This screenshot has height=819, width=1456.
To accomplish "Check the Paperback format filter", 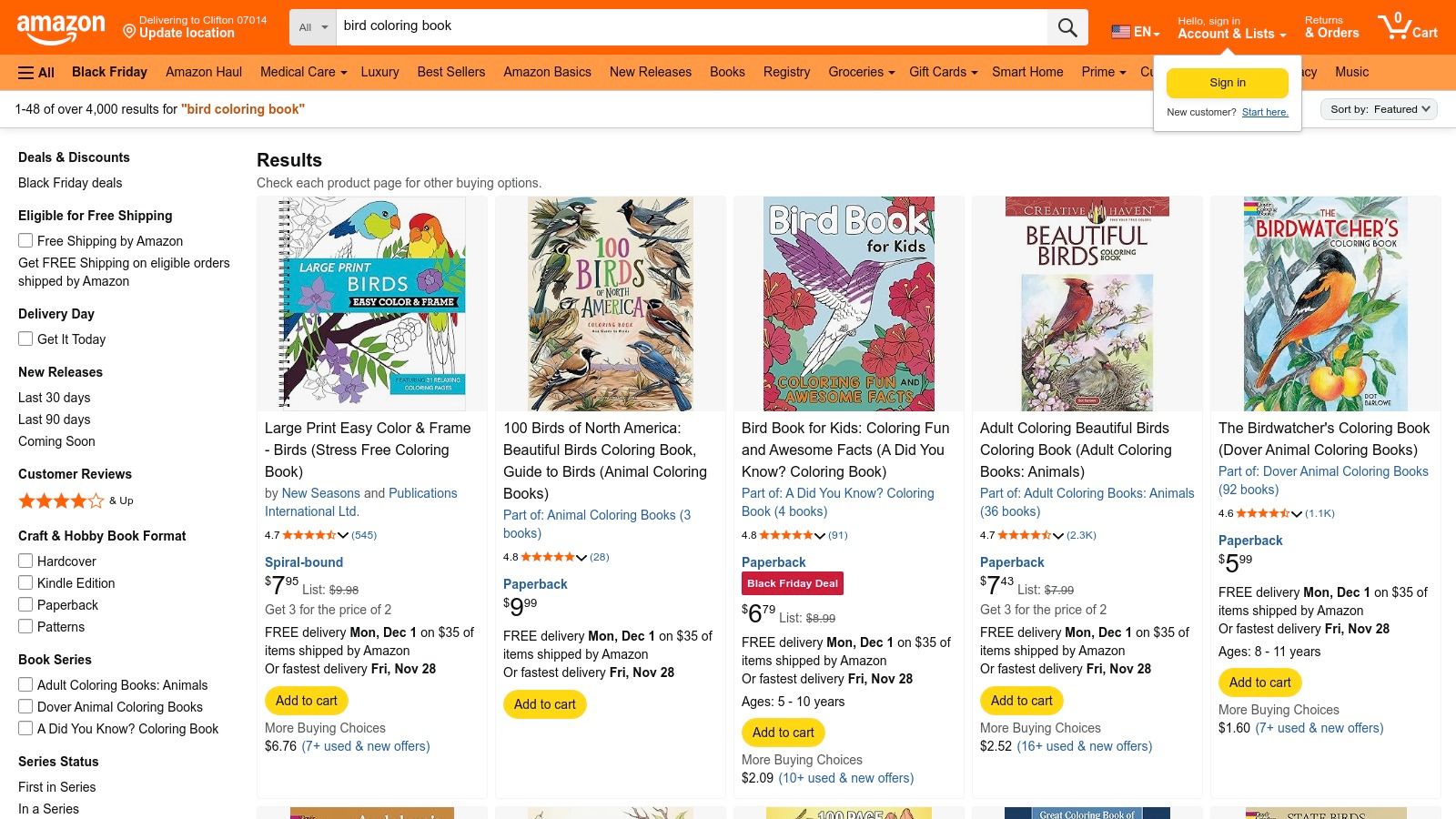I will (25, 604).
